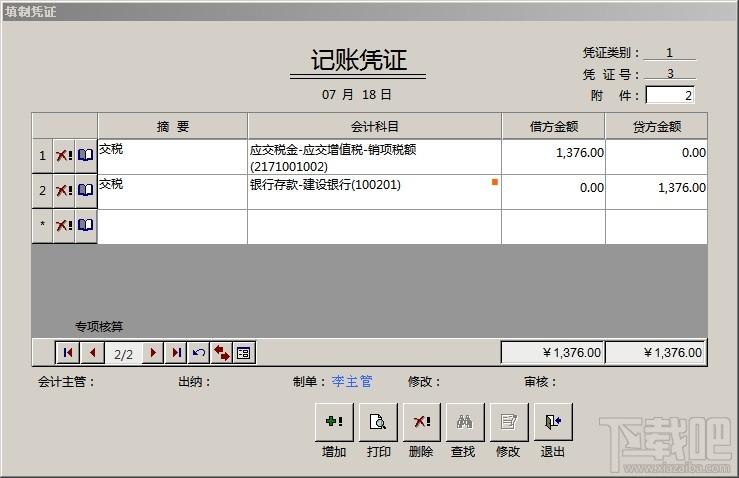Select account 应交税金-应交增值税-销项税额 cell
This screenshot has width=739, height=478.
pos(374,156)
